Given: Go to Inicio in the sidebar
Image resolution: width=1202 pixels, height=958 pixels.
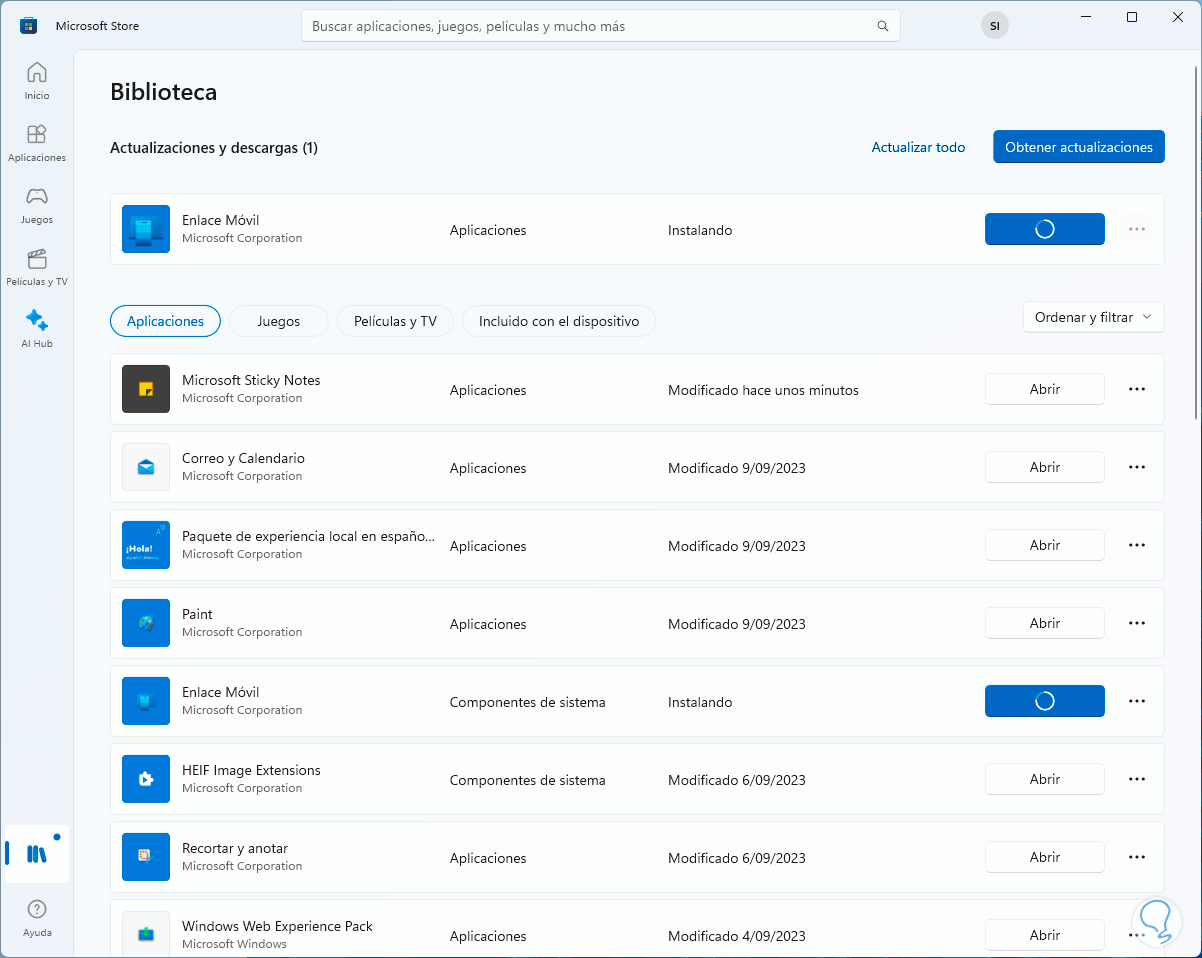Looking at the screenshot, I should pos(37,81).
